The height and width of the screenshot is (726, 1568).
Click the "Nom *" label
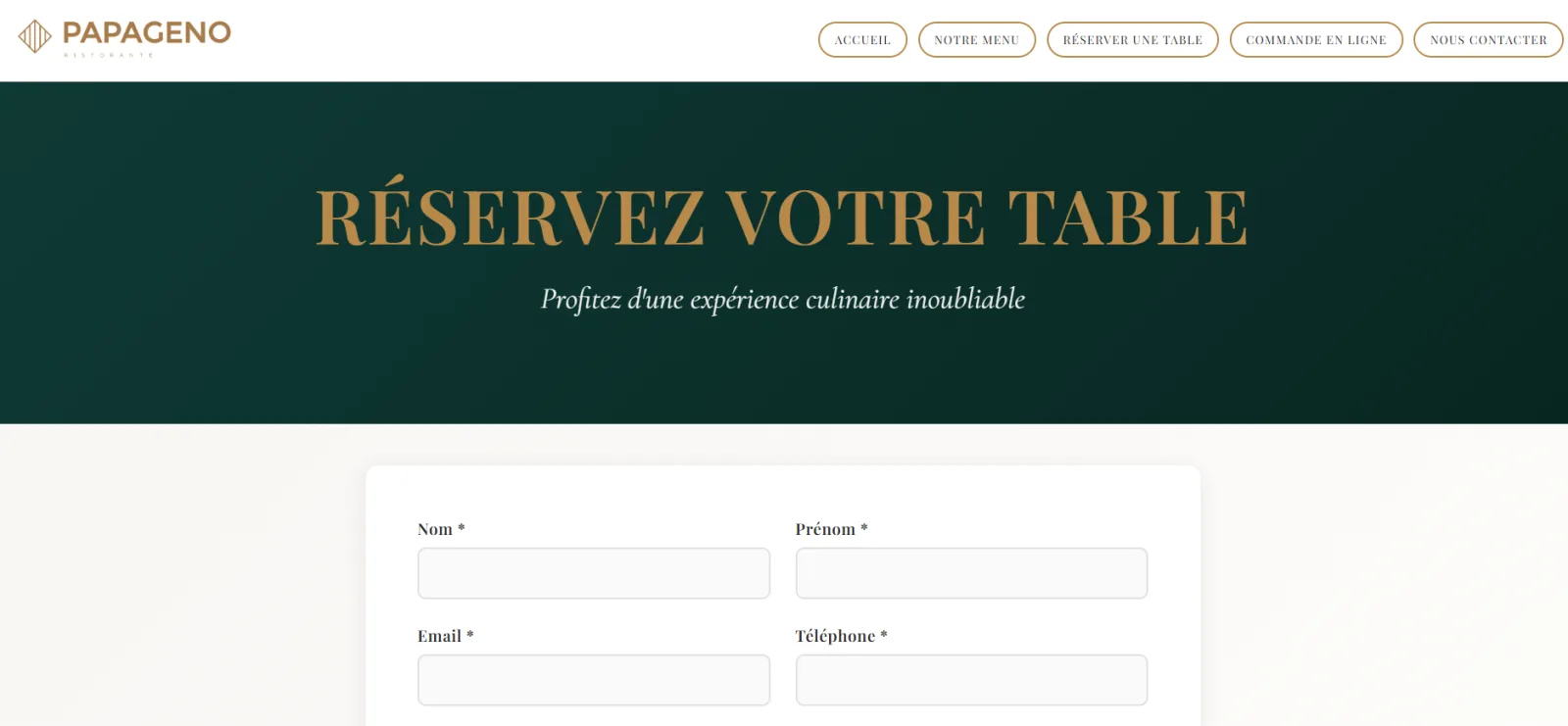[x=441, y=529]
